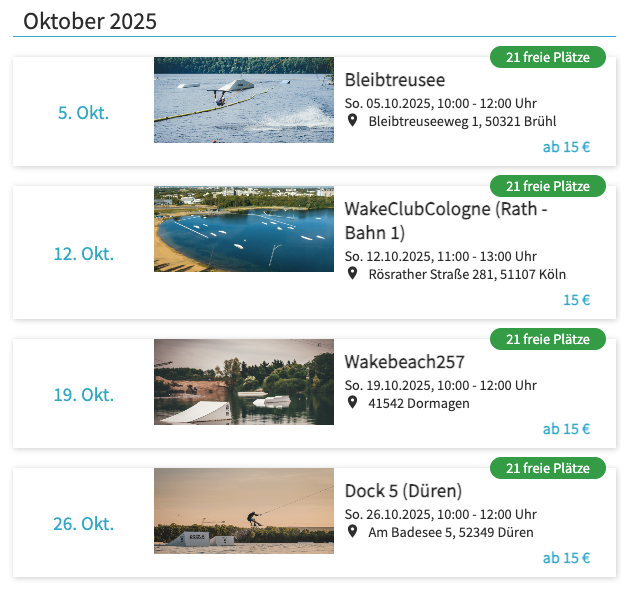Click the location pin beside 41542 Dormagen
632x593 pixels.
tap(352, 403)
